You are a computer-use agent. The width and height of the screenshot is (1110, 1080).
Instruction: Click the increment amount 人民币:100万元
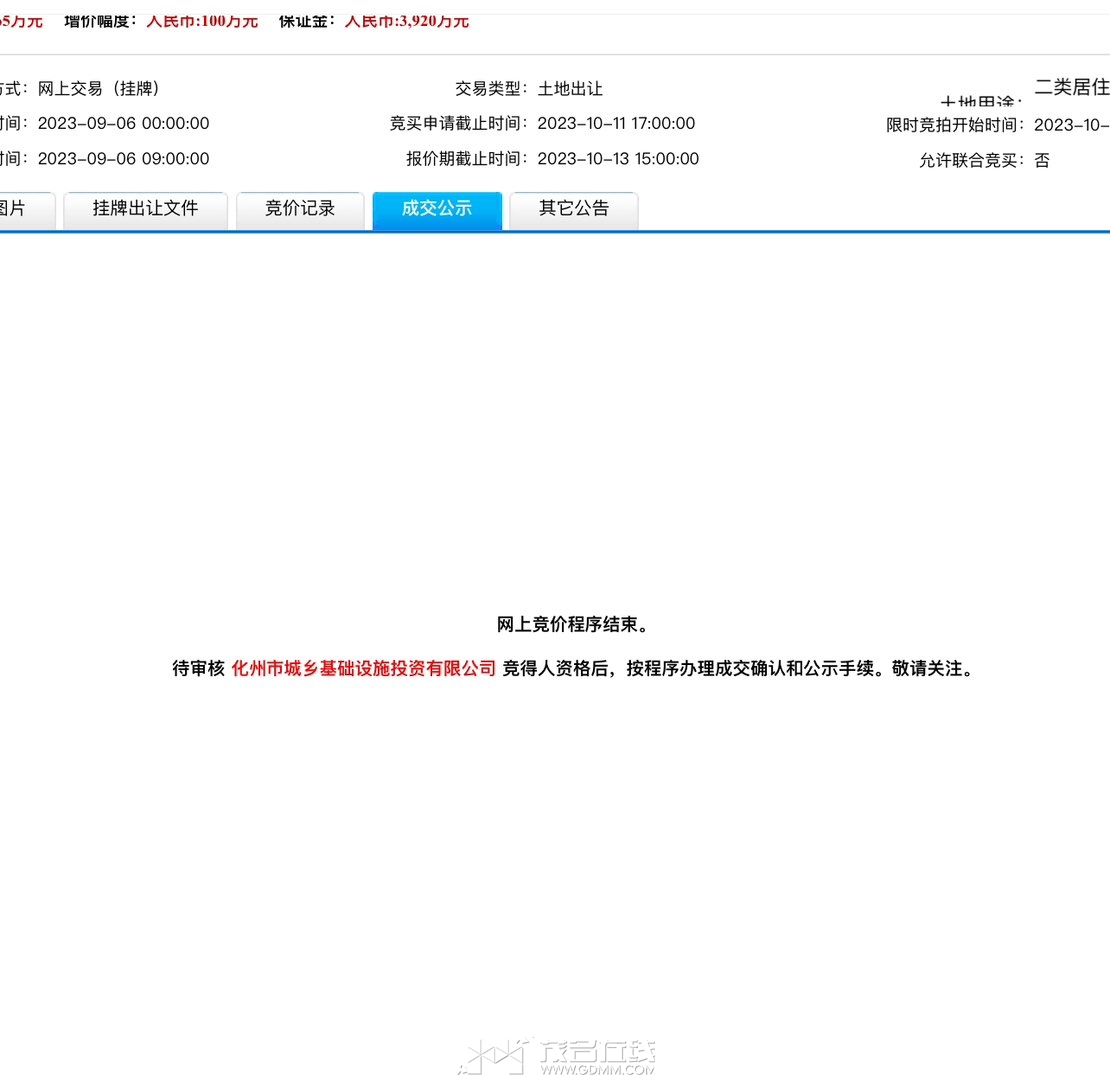click(x=202, y=21)
